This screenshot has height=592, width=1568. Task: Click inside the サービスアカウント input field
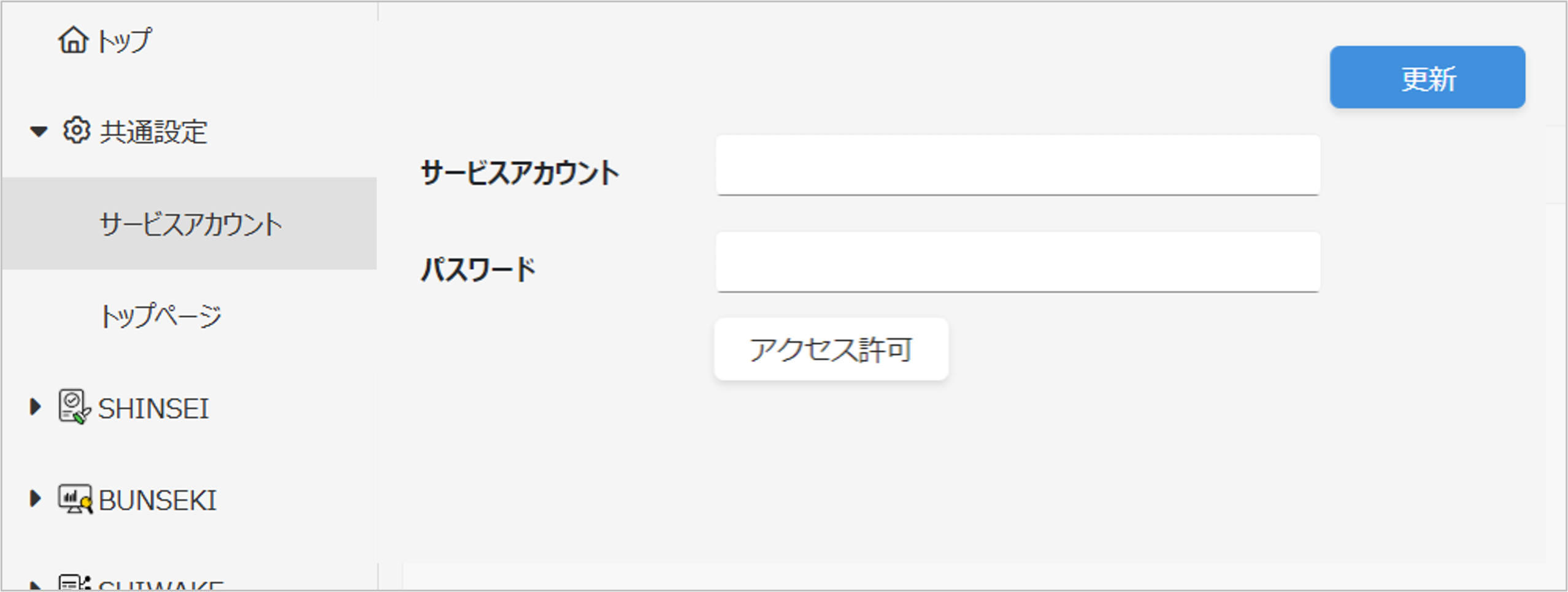click(x=1018, y=166)
